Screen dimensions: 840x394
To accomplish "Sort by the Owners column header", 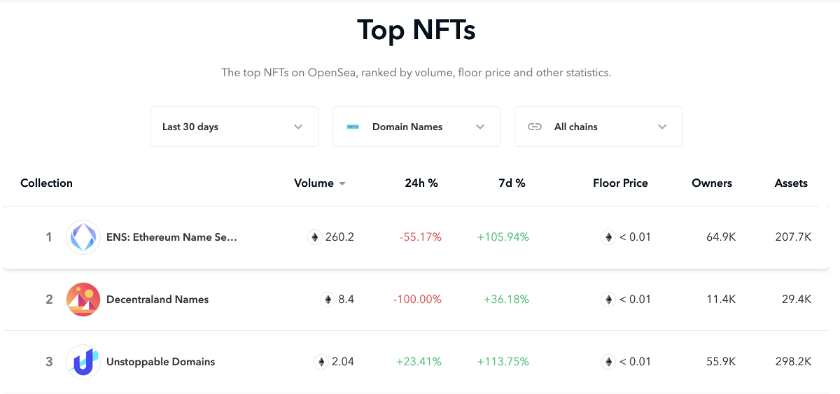I will point(712,183).
